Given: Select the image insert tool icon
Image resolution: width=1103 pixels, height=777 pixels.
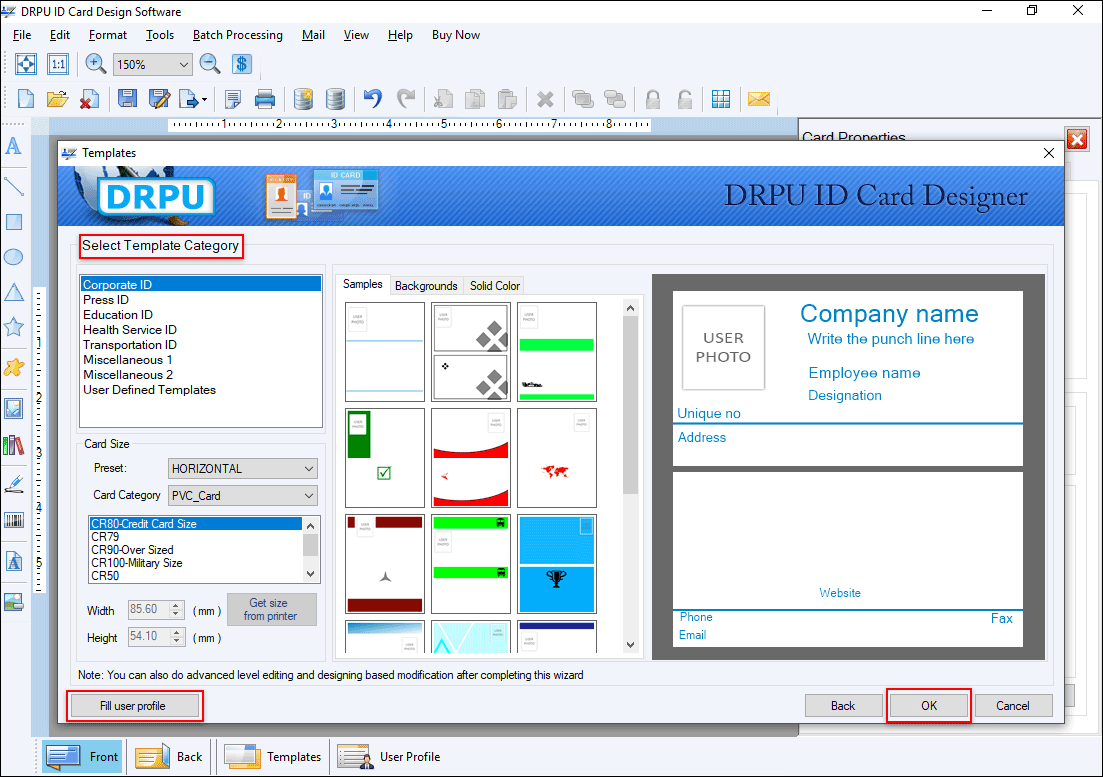Looking at the screenshot, I should click(14, 409).
